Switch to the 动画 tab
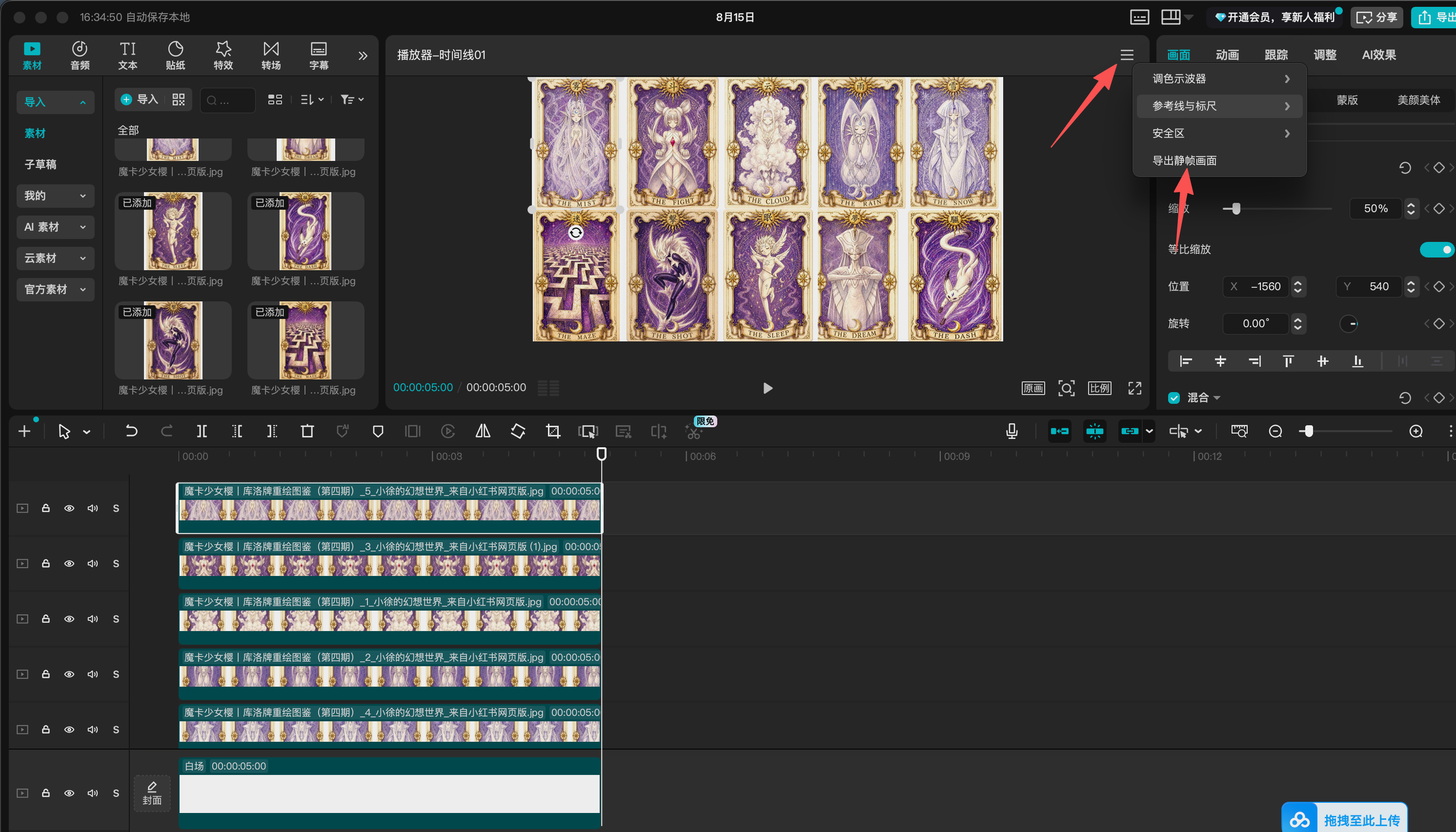The image size is (1456, 832). (1227, 55)
